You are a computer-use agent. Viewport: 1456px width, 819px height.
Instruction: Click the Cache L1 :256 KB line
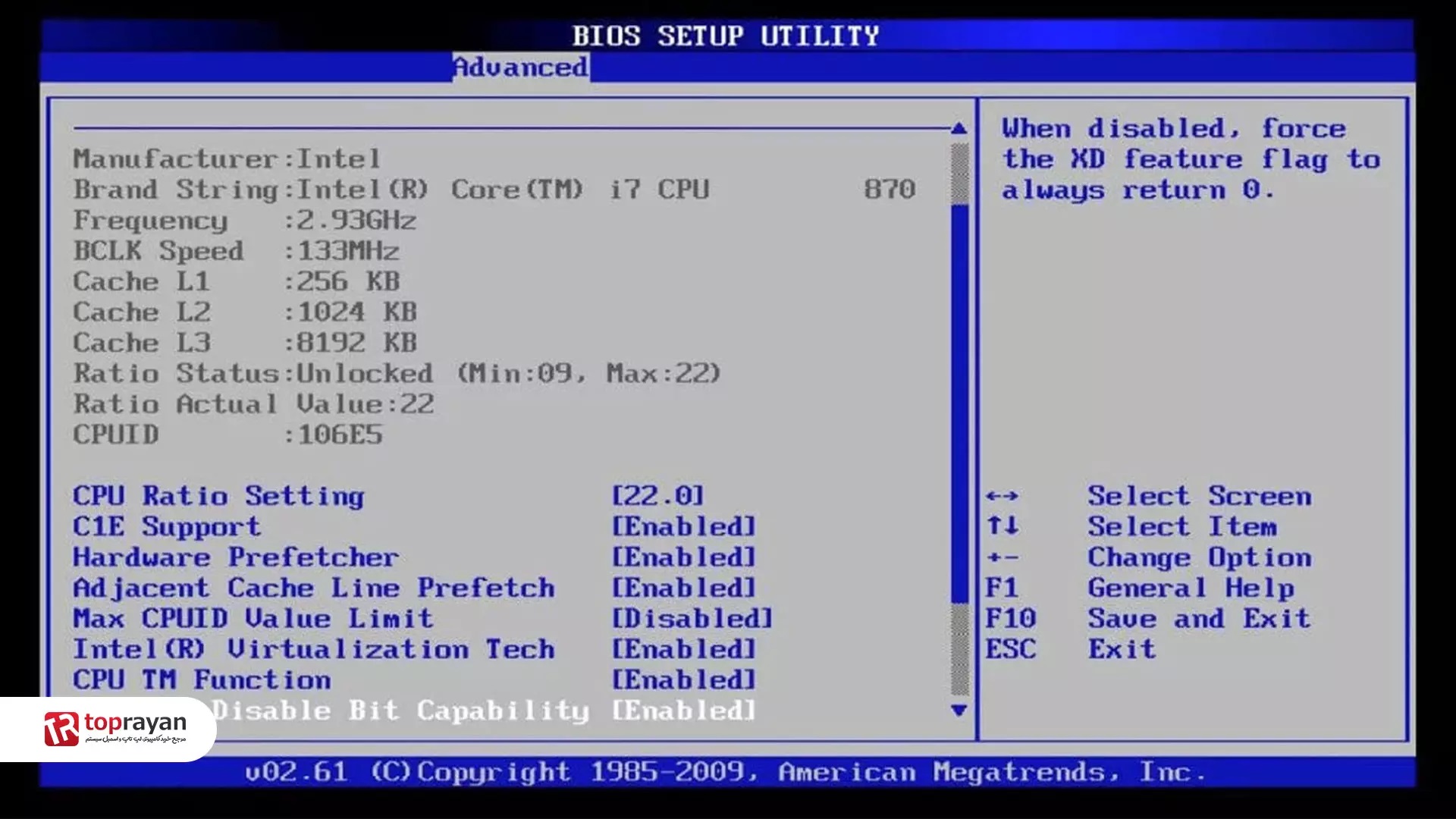tap(236, 281)
